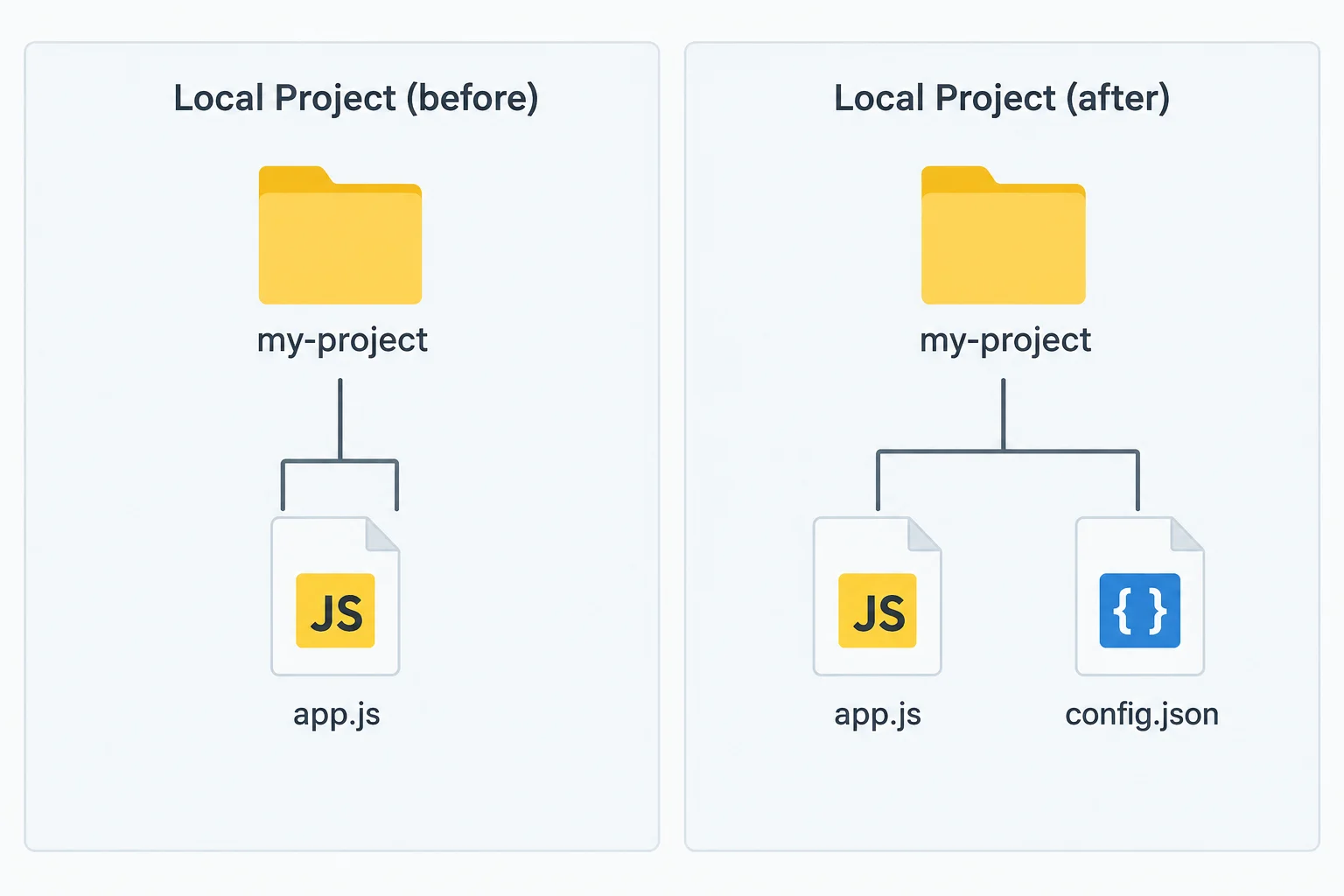Click the "my-project" label in the after panel

(1005, 340)
